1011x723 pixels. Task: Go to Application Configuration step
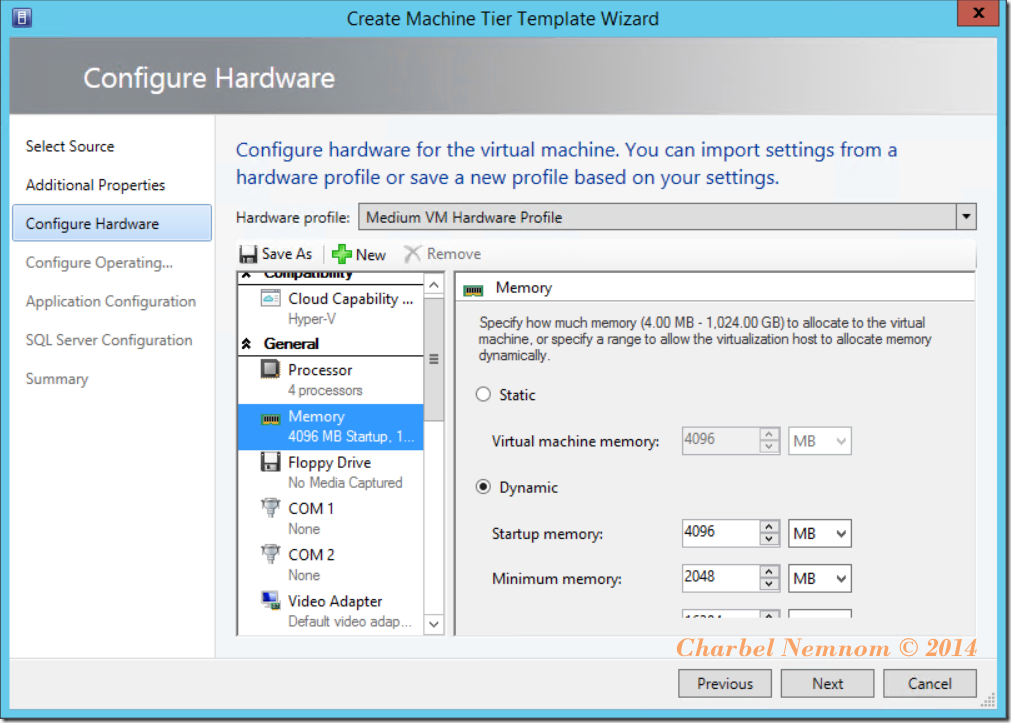(x=111, y=301)
